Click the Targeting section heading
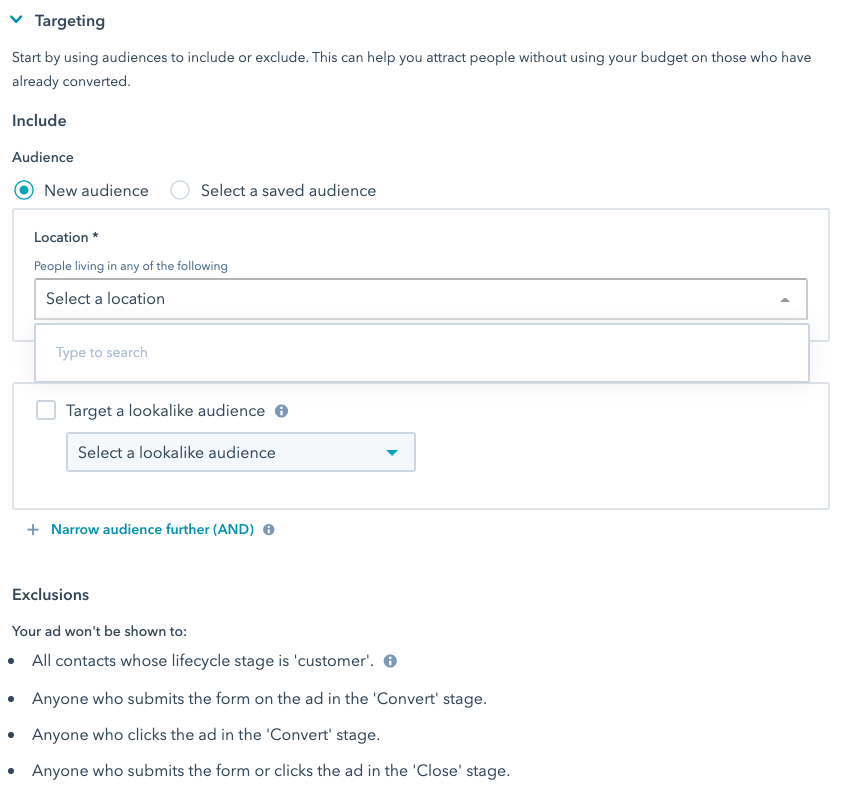860x800 pixels. 70,21
